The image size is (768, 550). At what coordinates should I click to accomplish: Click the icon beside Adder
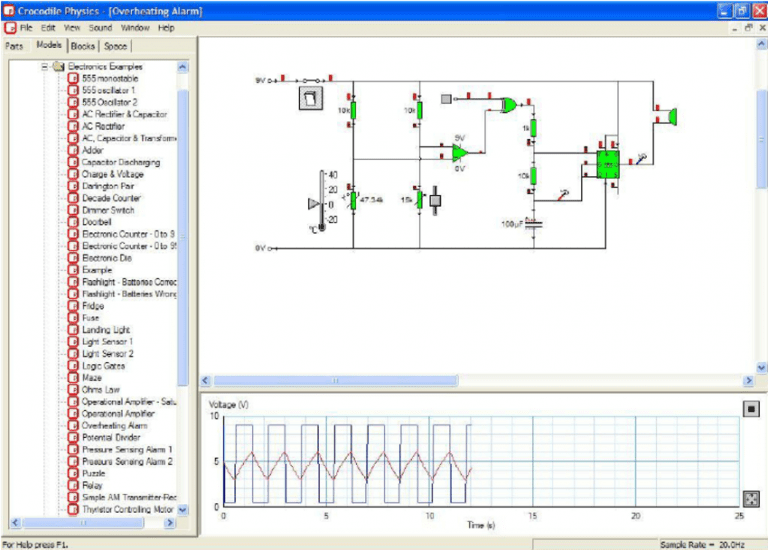point(73,150)
